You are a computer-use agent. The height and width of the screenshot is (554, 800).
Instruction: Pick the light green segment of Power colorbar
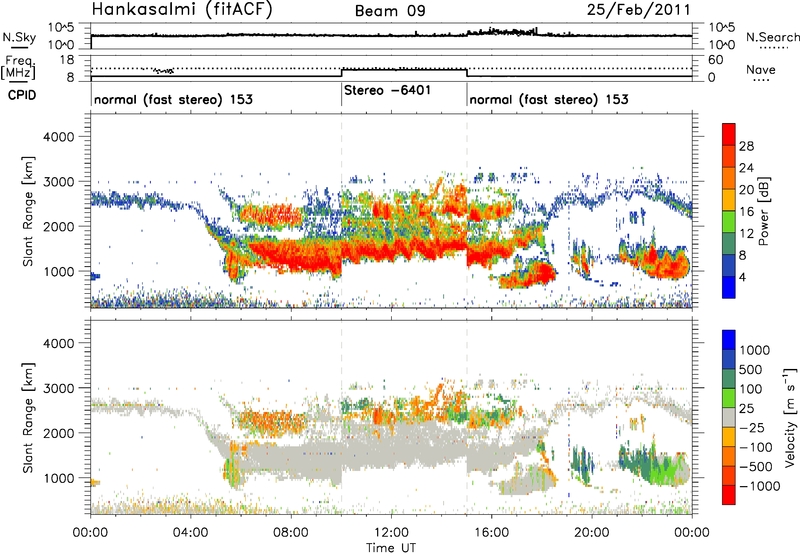tap(729, 222)
